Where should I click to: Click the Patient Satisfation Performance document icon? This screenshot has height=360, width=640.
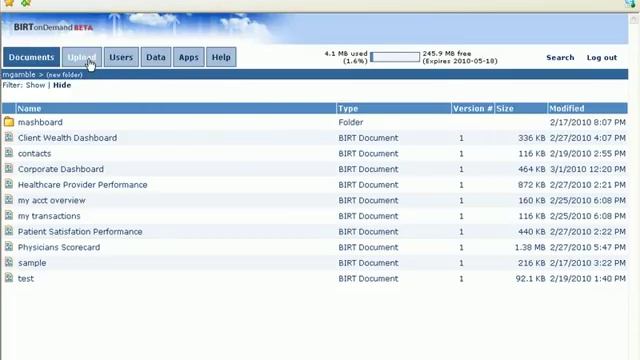(x=9, y=231)
